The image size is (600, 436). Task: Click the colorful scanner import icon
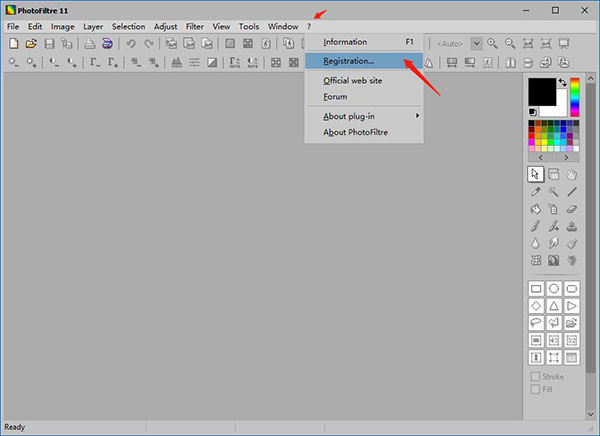pyautogui.click(x=108, y=43)
